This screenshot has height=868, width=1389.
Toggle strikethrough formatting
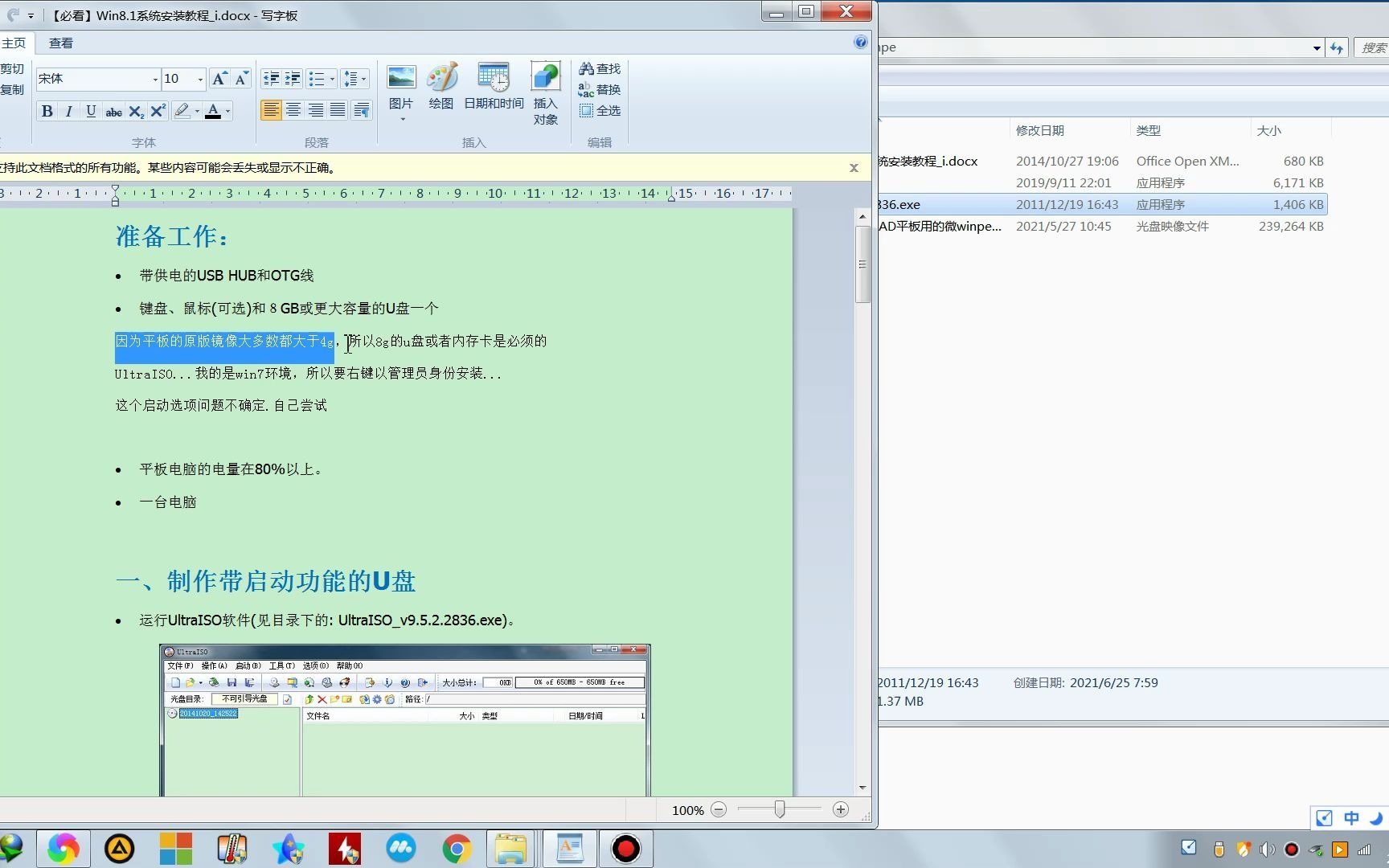coord(113,111)
